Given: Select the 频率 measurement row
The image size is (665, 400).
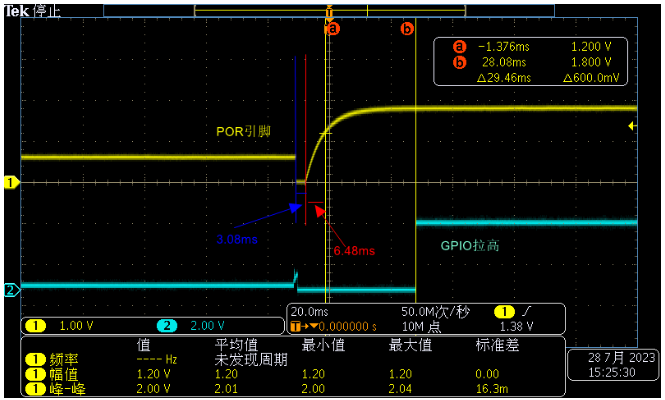Looking at the screenshot, I should click(x=293, y=360).
